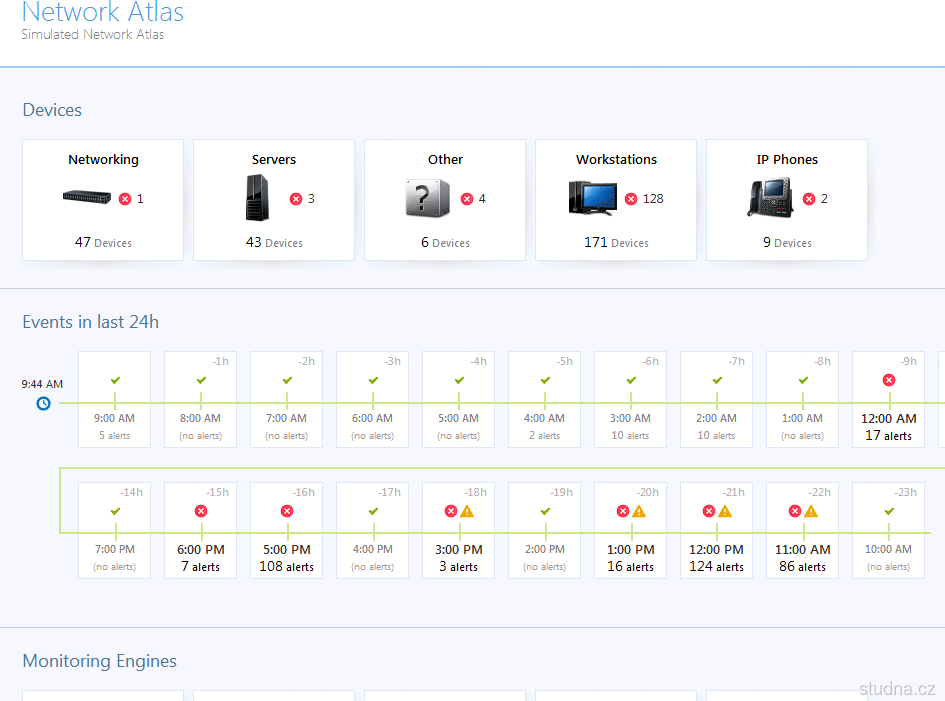Image resolution: width=945 pixels, height=701 pixels.
Task: Select the 1:00 PM 16 alerts event
Action: click(x=630, y=530)
